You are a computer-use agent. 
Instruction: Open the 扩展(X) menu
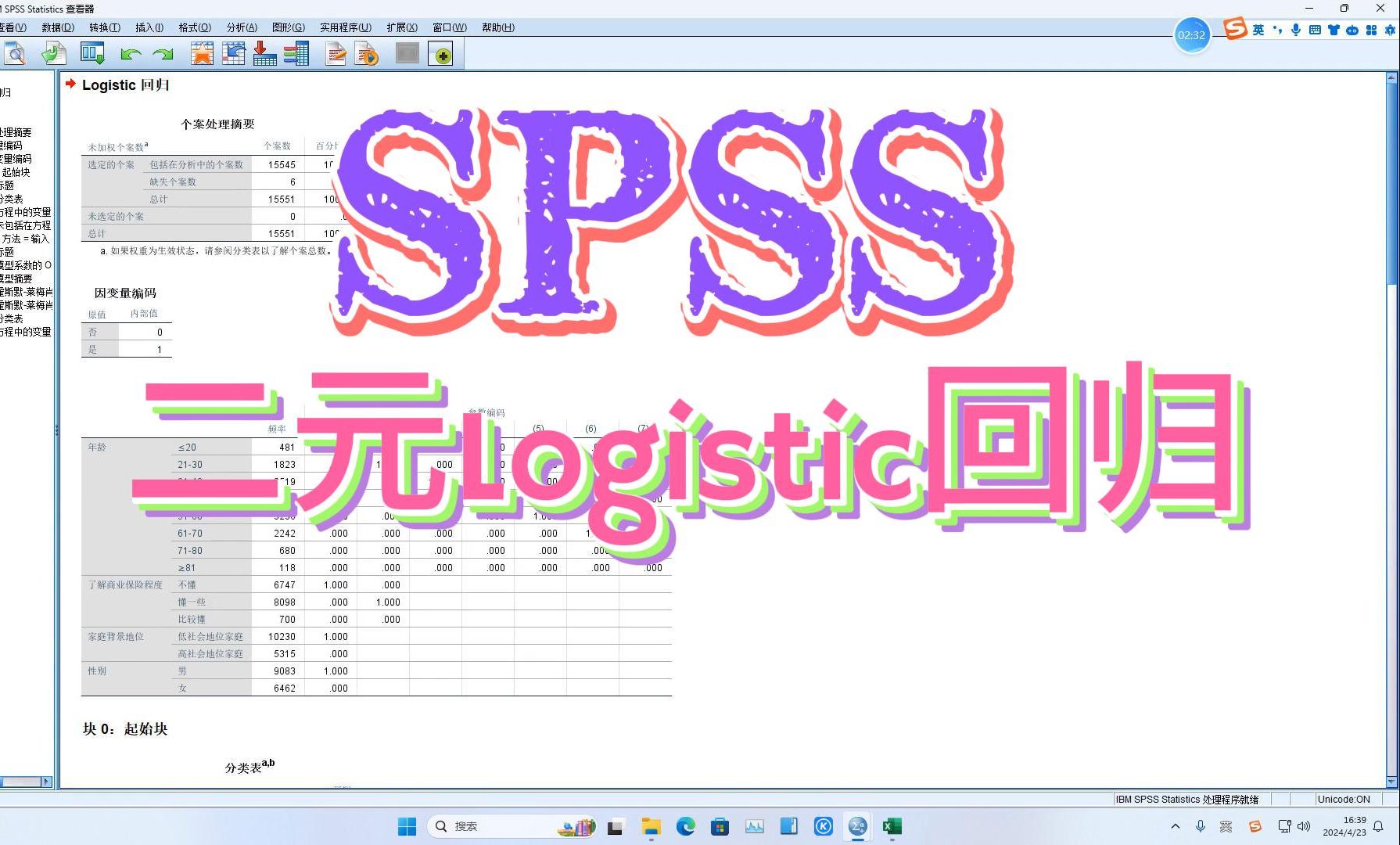pos(402,27)
